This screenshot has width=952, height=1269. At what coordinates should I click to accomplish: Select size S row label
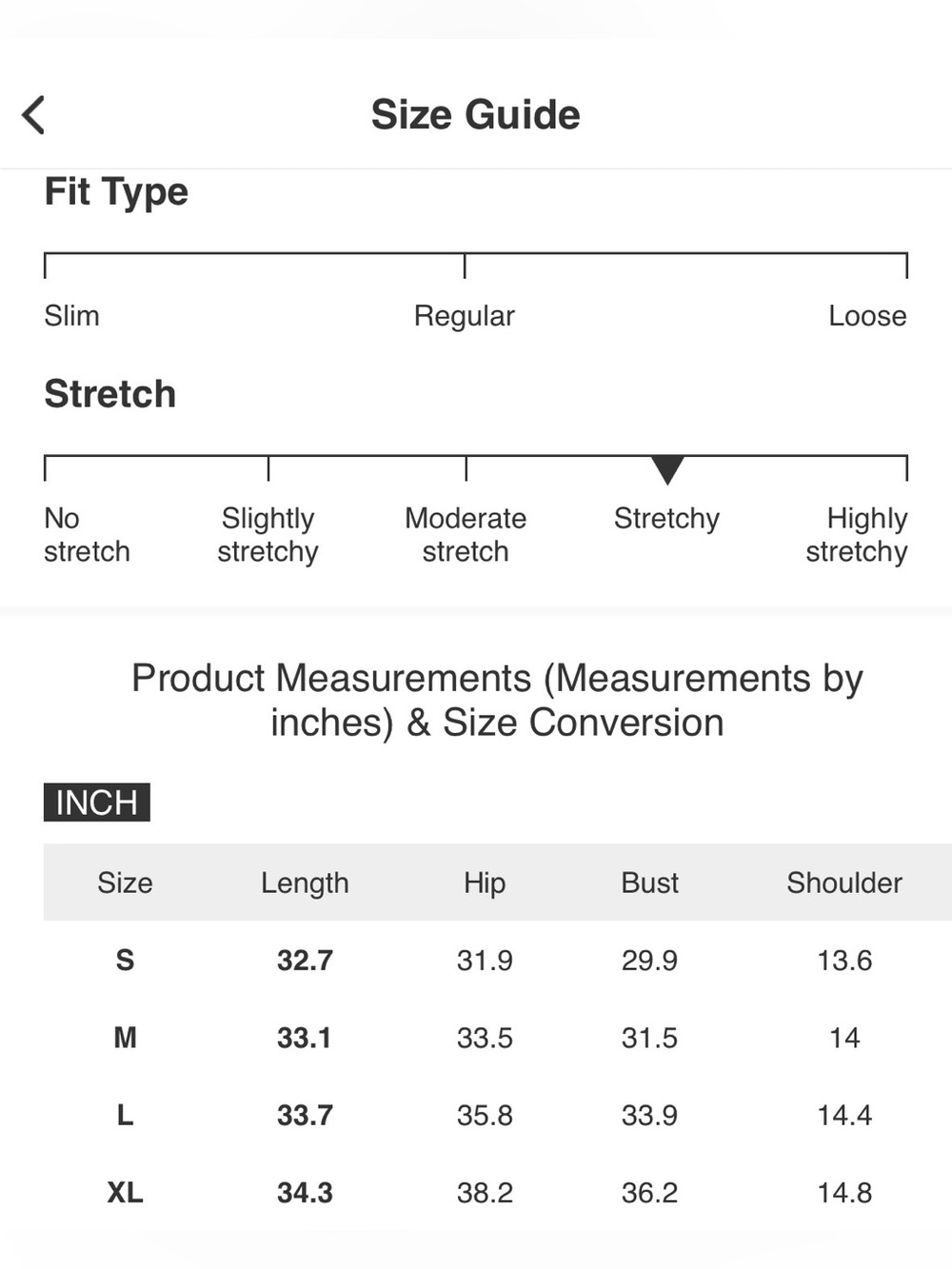tap(125, 960)
